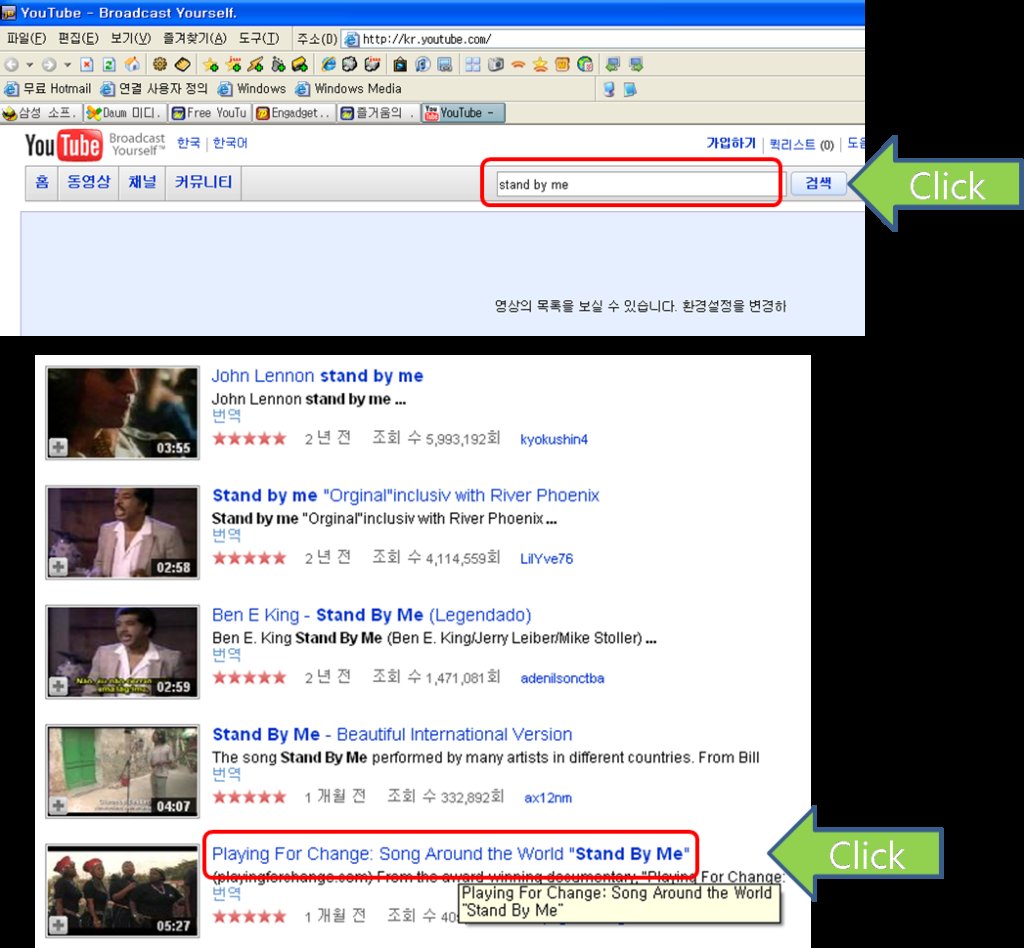Visit uploader adenilsonctba's channel
1024x948 pixels.
[x=562, y=678]
